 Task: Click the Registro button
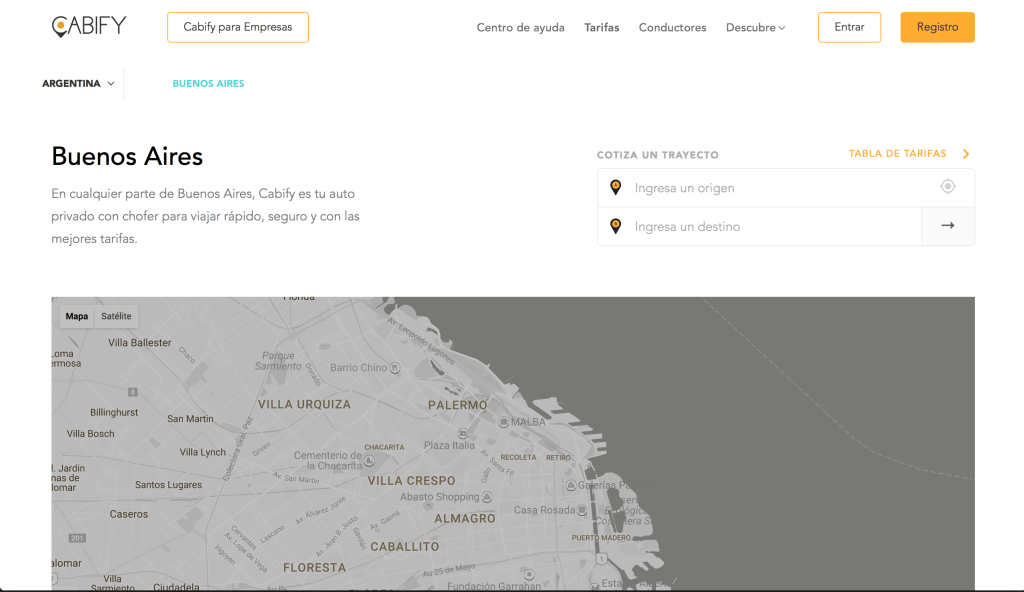[936, 27]
